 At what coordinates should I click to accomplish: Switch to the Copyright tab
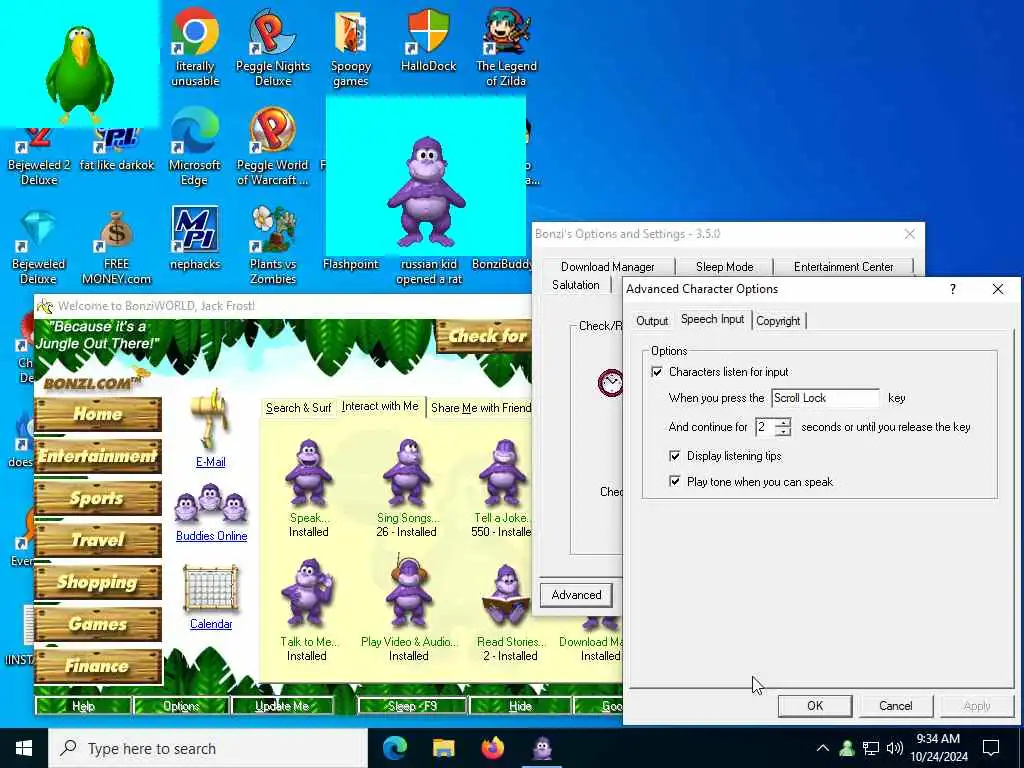click(x=778, y=321)
